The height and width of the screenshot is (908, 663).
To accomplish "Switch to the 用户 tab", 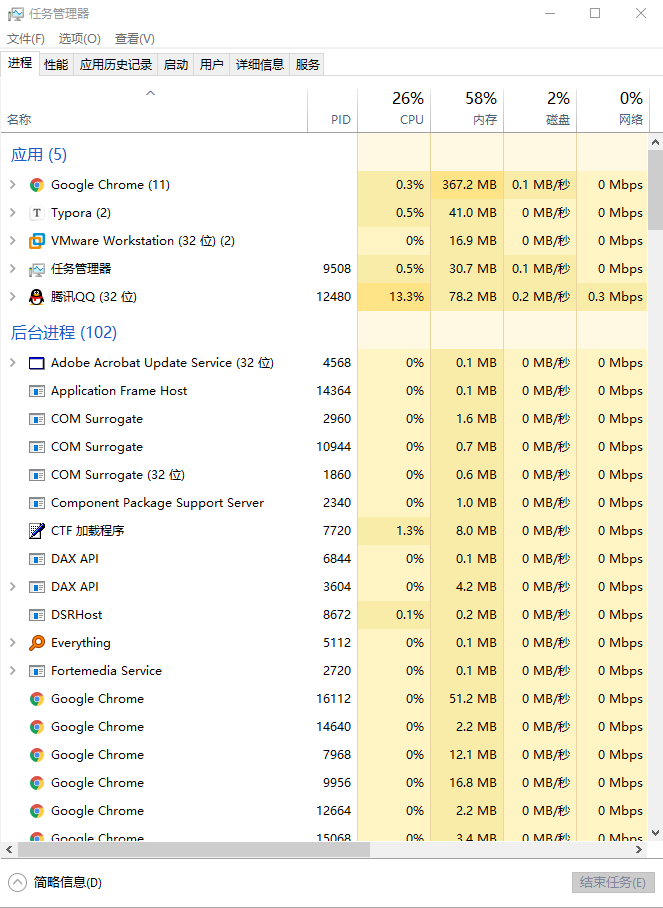I will click(x=211, y=64).
